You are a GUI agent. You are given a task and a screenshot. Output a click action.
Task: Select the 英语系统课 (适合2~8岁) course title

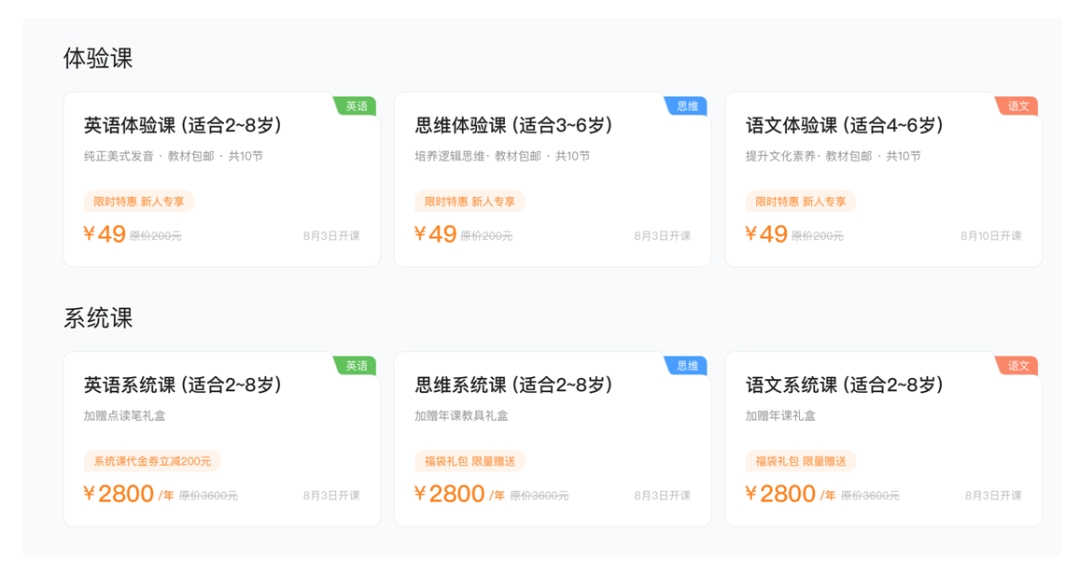click(183, 385)
